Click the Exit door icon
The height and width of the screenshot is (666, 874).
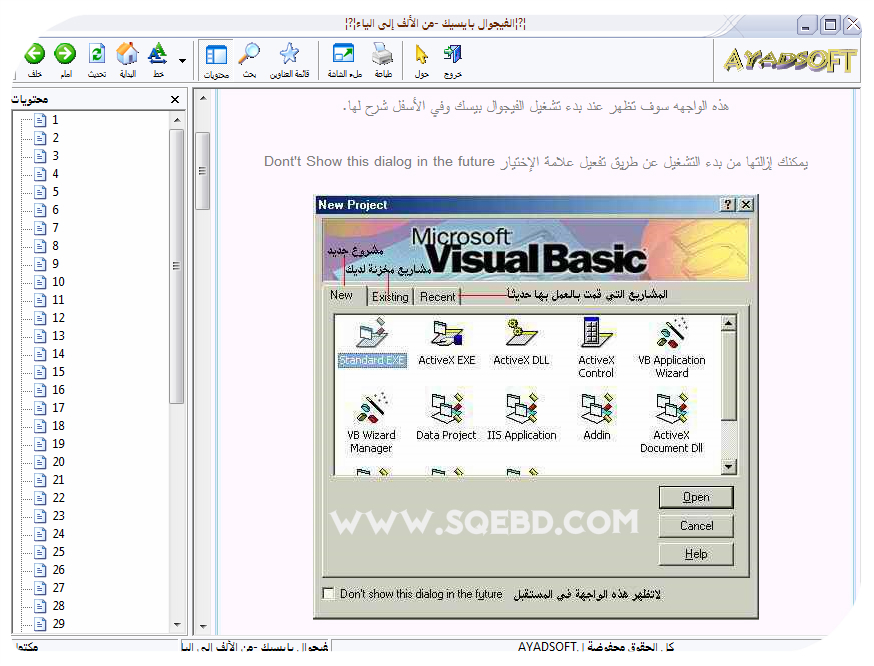pos(453,55)
